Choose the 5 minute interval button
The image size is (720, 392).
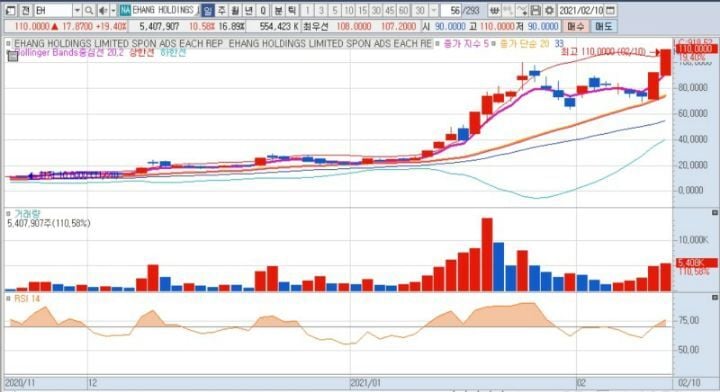point(335,10)
